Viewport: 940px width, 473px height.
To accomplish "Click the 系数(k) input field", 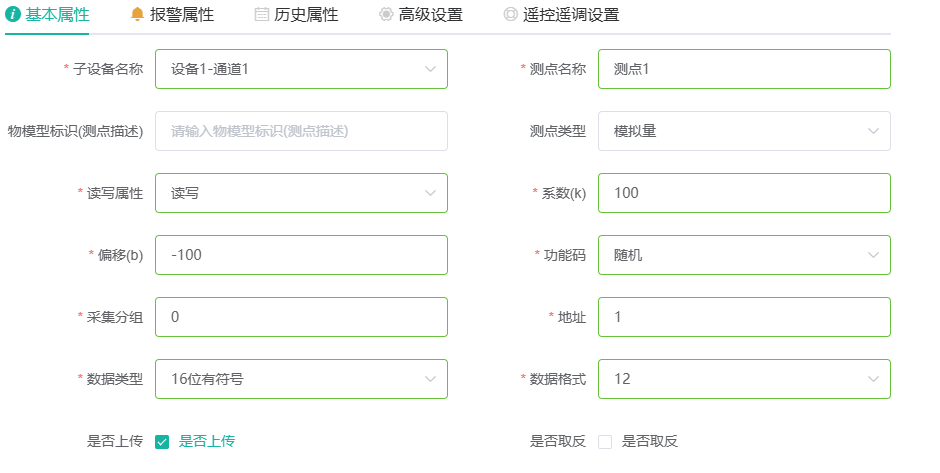I will 744,193.
